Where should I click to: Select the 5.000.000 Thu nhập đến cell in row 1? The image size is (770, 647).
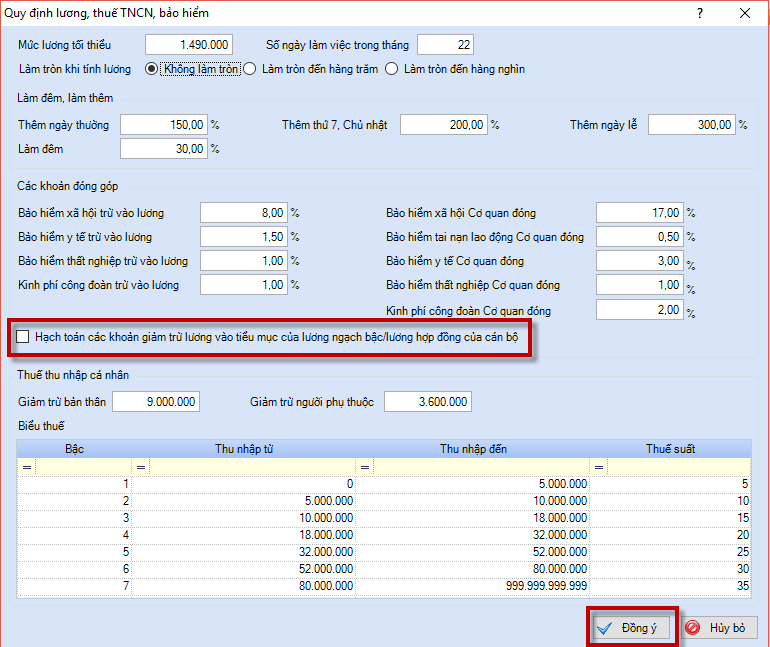(x=473, y=484)
